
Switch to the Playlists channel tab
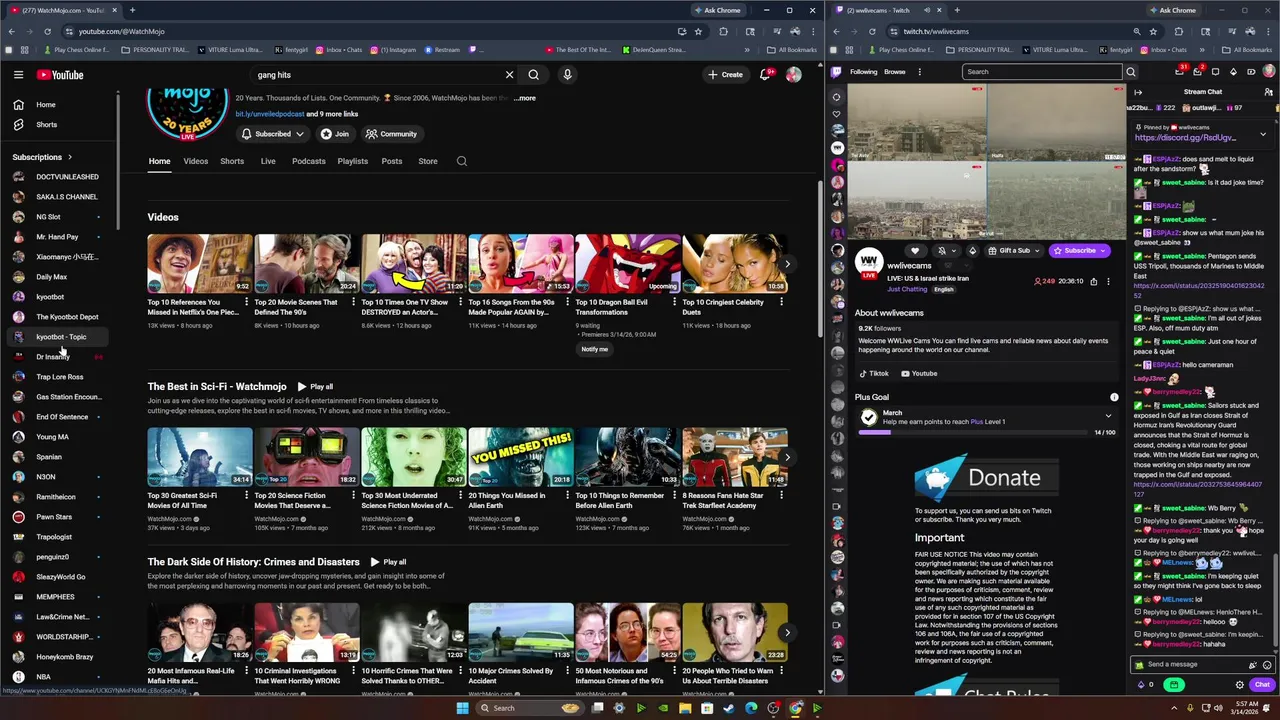[353, 161]
